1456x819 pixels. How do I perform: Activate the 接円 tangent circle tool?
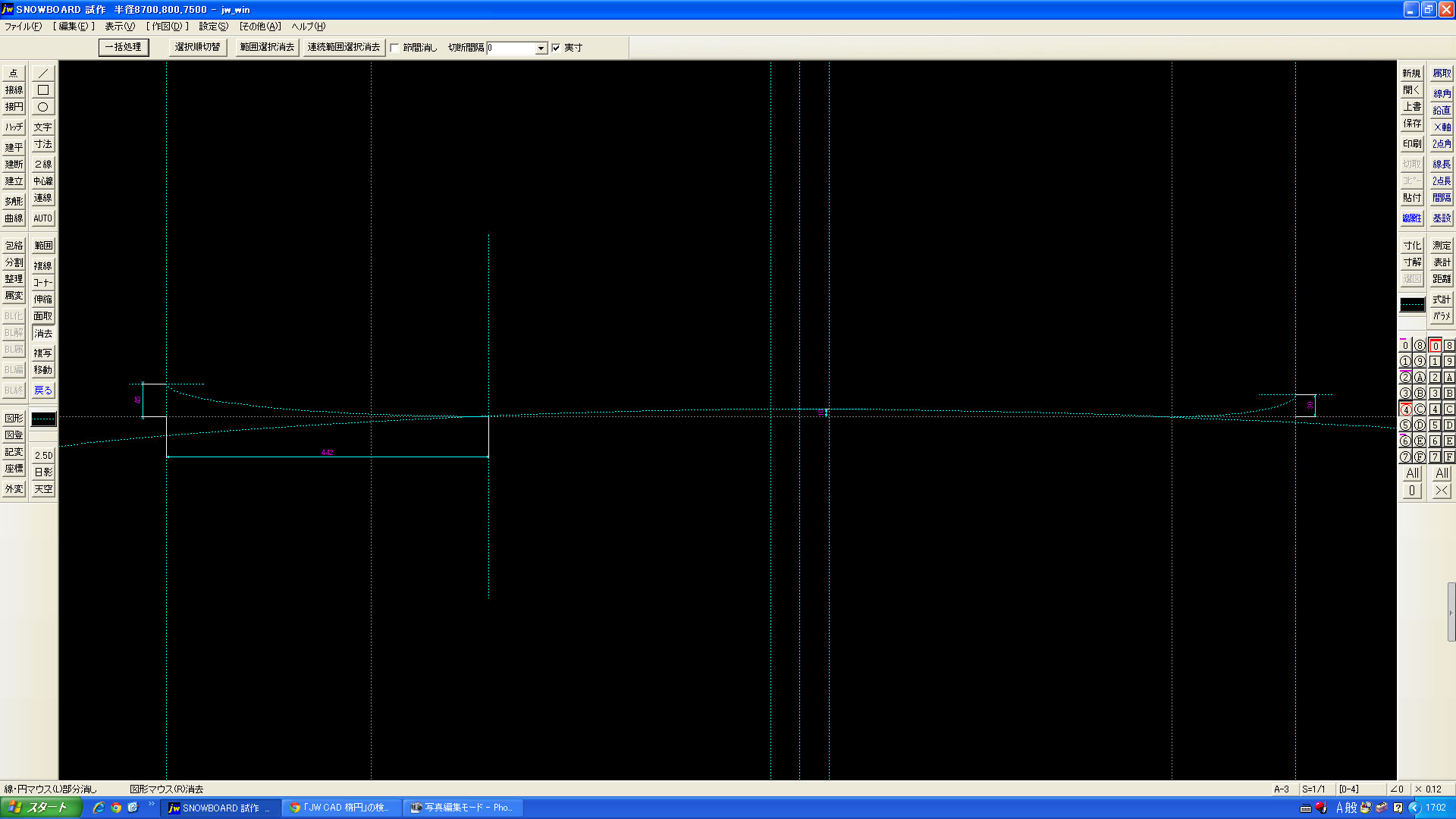(x=14, y=107)
